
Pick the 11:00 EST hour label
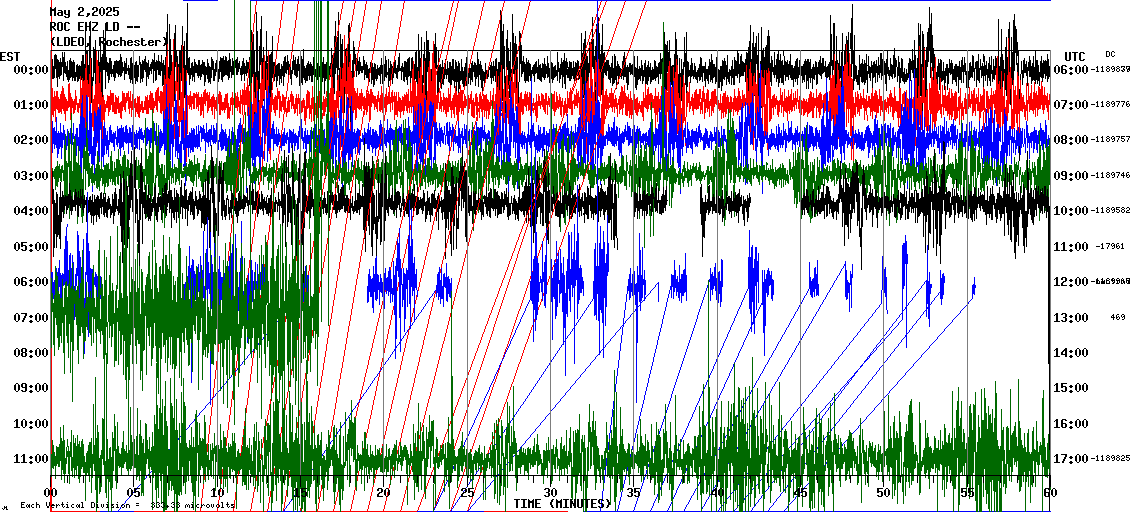tap(31, 459)
